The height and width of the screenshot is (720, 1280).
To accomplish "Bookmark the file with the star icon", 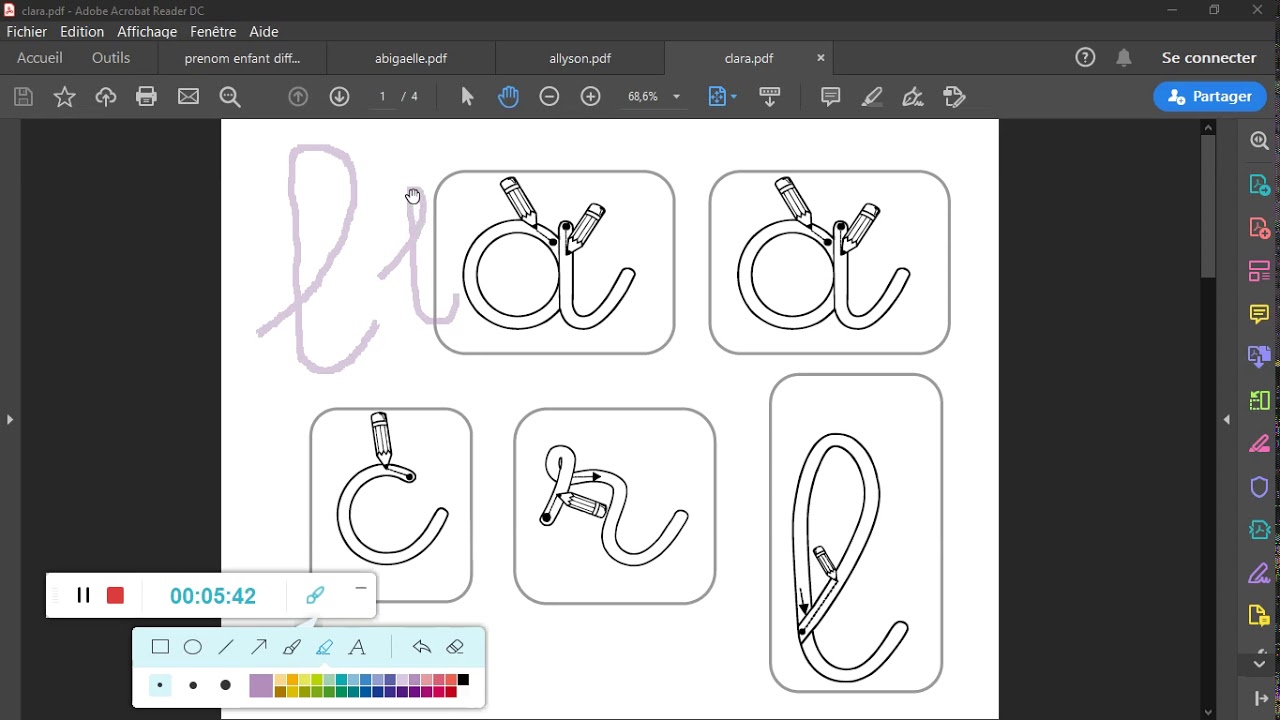I will click(65, 97).
